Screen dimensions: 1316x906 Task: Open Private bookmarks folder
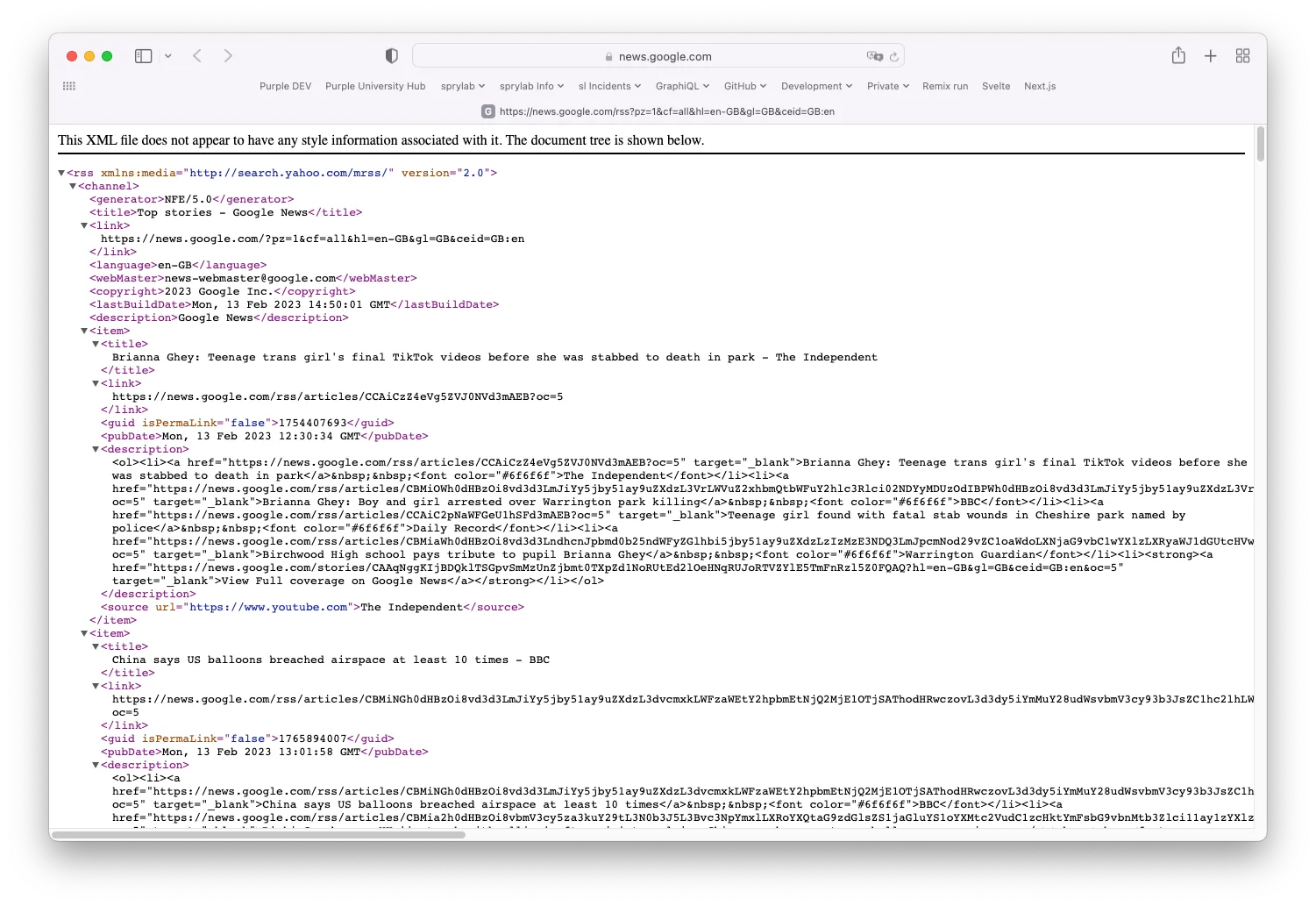pyautogui.click(x=888, y=86)
